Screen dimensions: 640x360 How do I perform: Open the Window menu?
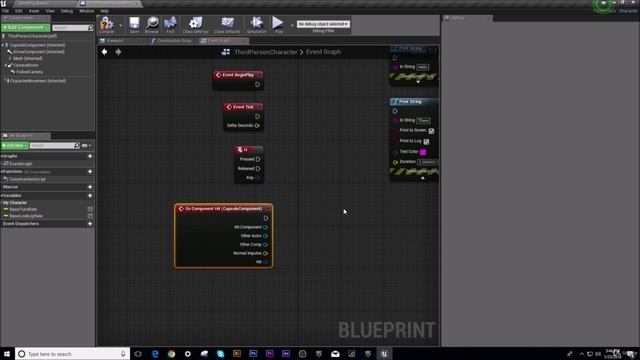coord(87,11)
